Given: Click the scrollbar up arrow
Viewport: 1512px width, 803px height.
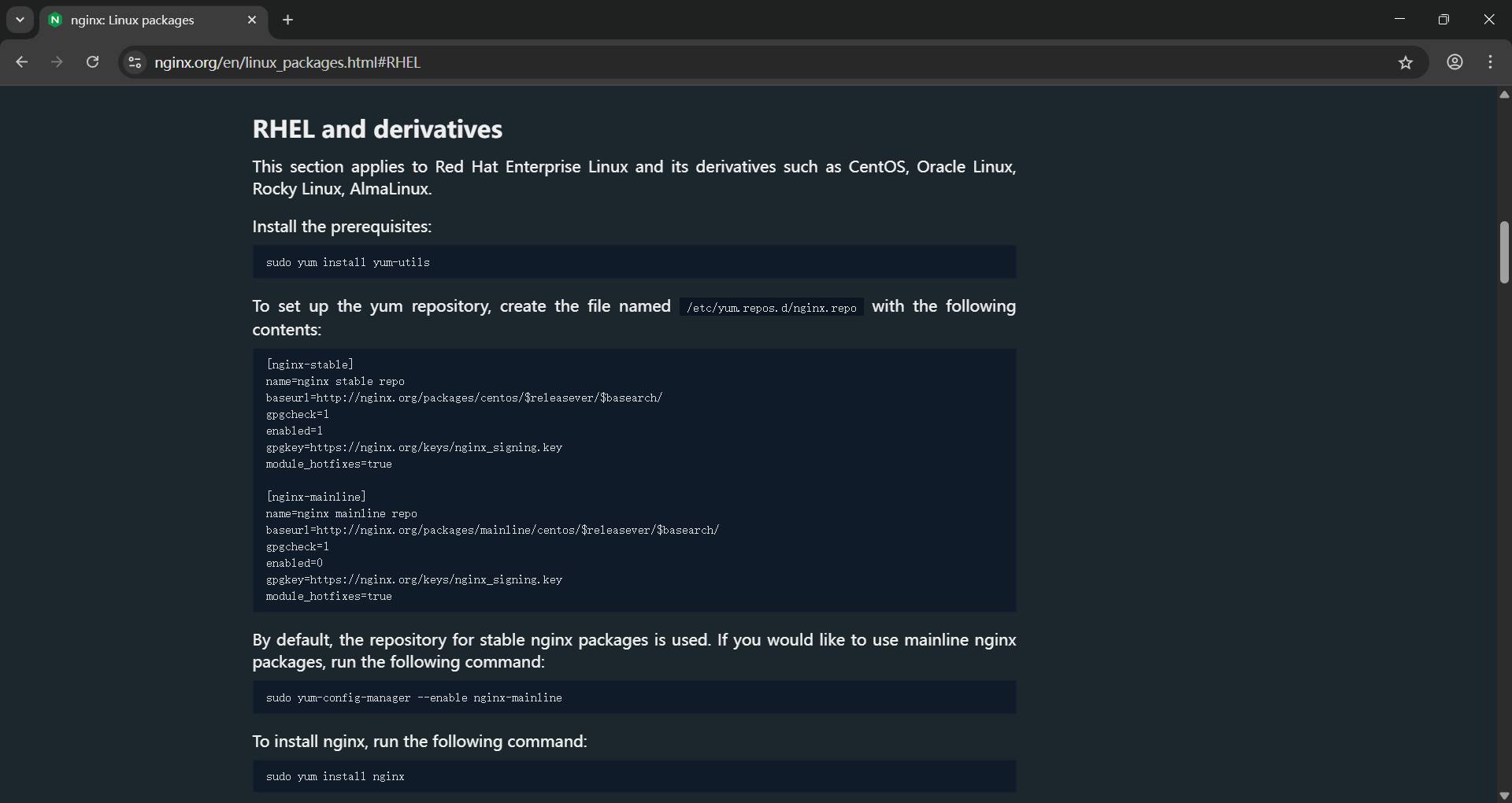Looking at the screenshot, I should [x=1504, y=94].
